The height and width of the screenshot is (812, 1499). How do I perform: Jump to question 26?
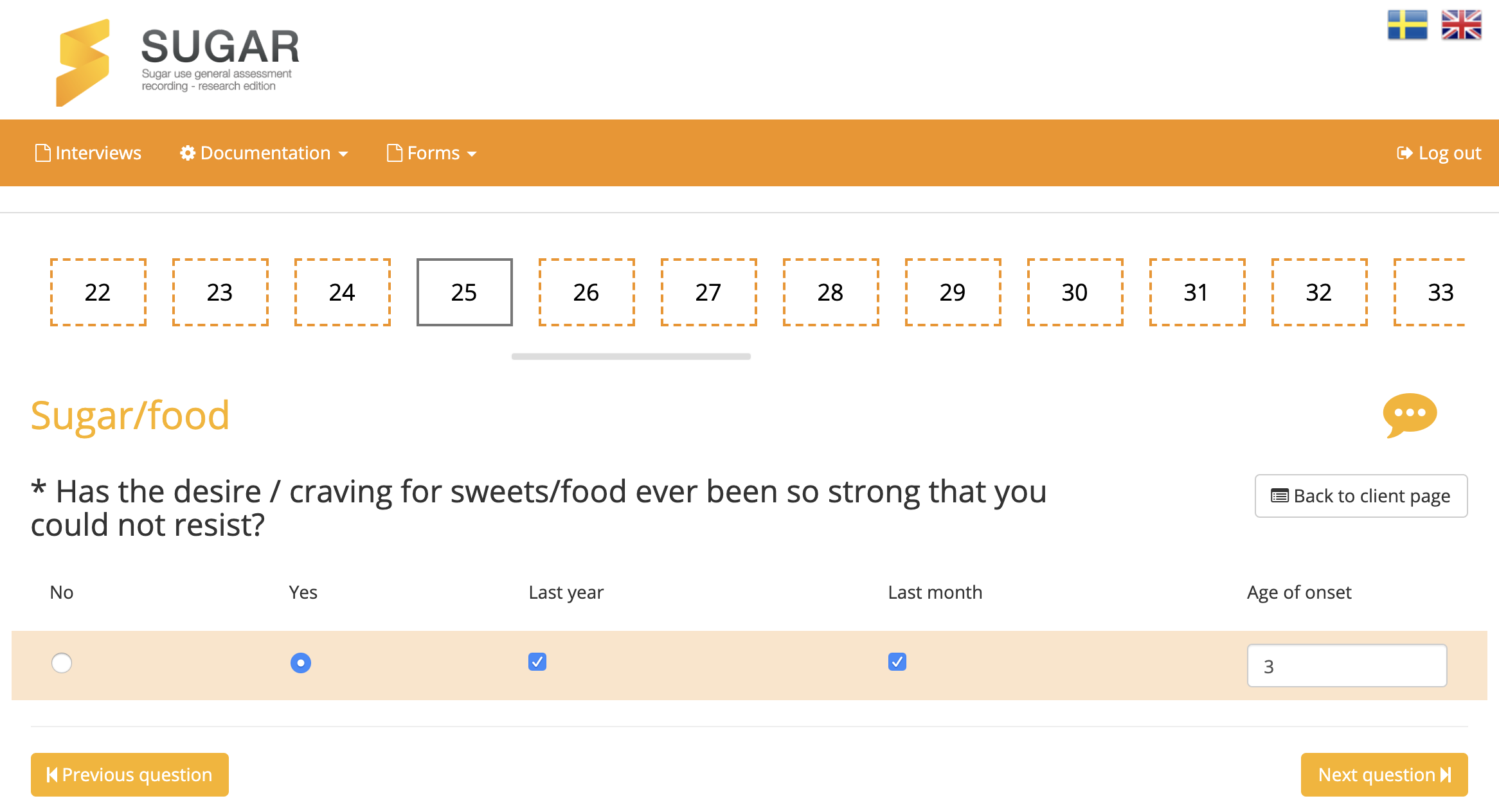pyautogui.click(x=586, y=292)
